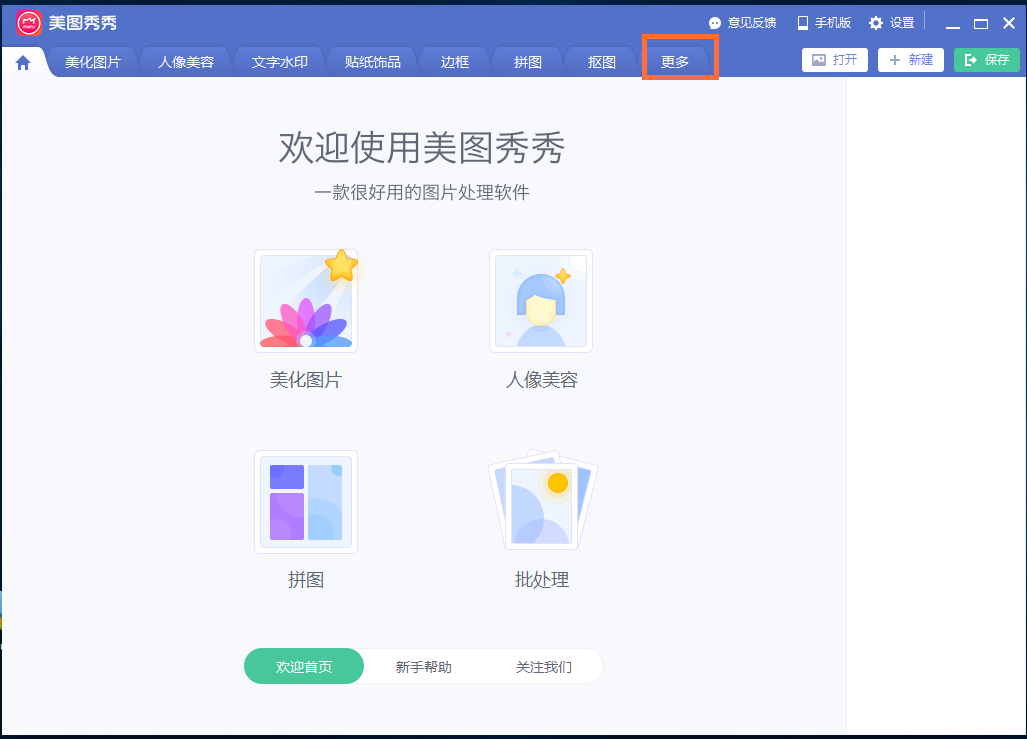Click the green 保存 save button
This screenshot has width=1027, height=739.
pyautogui.click(x=987, y=60)
